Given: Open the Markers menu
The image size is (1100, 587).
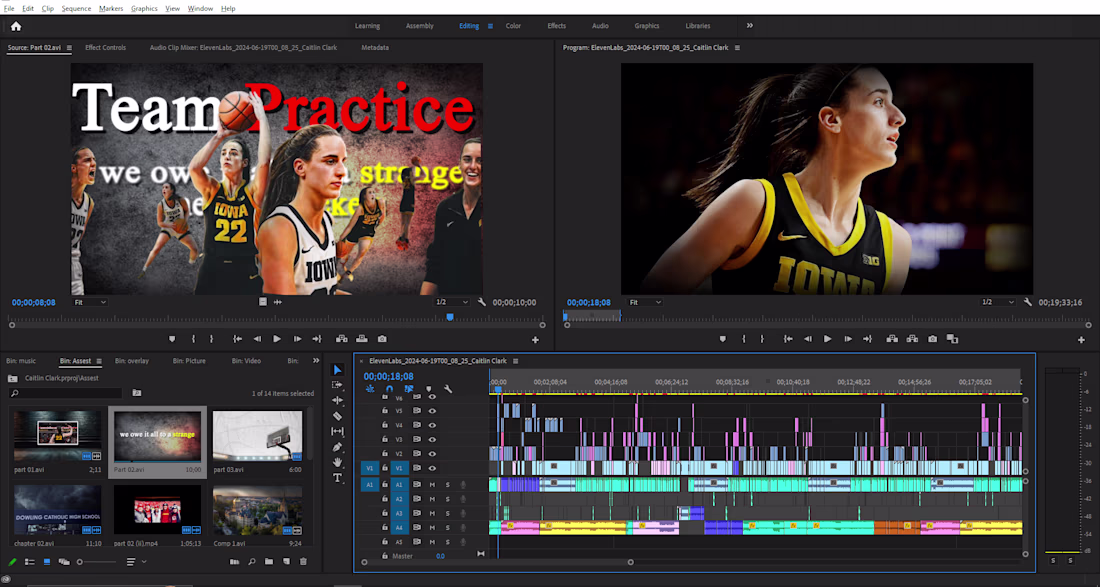Looking at the screenshot, I should [111, 8].
